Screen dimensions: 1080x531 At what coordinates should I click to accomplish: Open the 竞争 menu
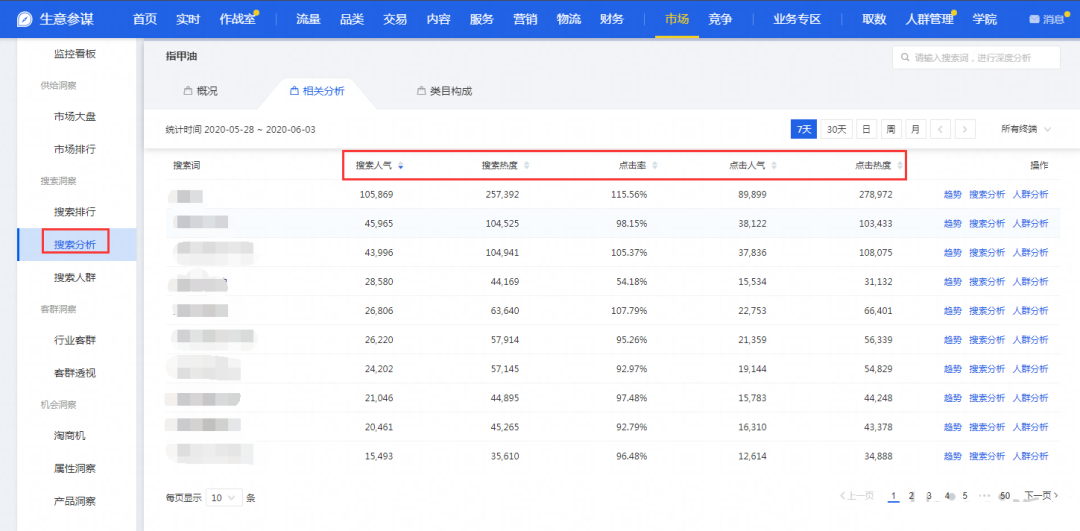pyautogui.click(x=720, y=19)
